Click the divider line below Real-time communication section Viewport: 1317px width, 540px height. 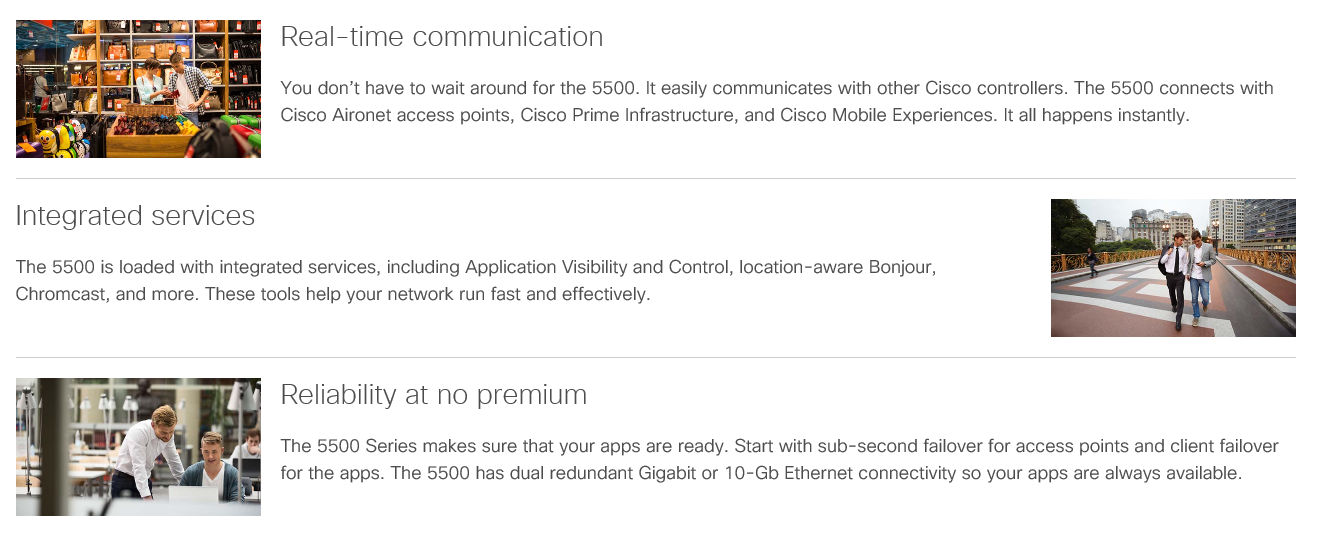tap(656, 178)
